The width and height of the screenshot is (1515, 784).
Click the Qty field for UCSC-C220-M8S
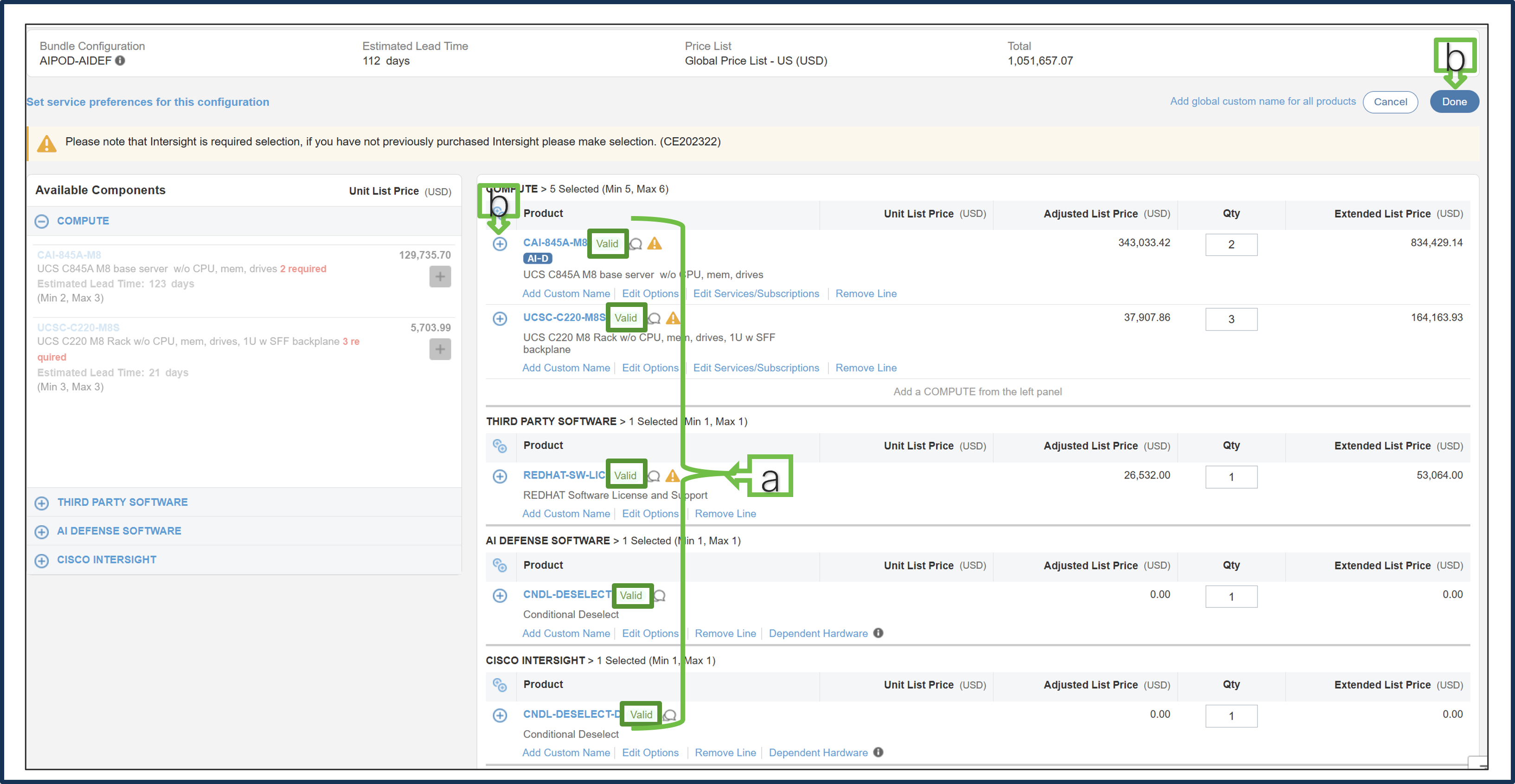[1232, 319]
